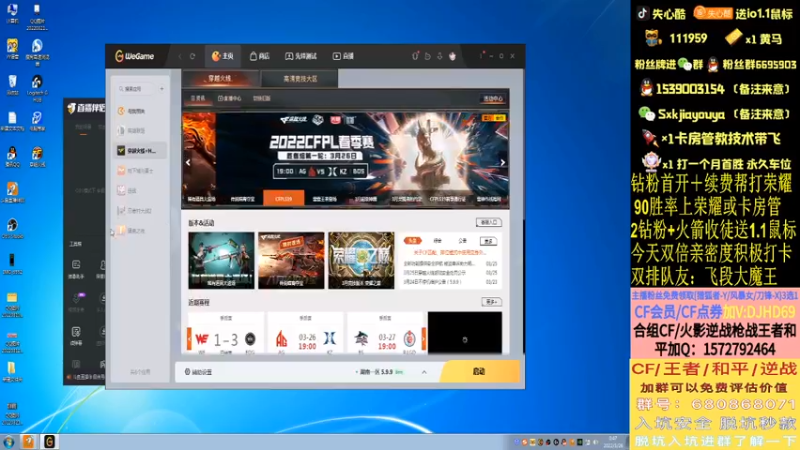Click the button at right of 版本&活动 header
The image size is (800, 450).
click(488, 222)
